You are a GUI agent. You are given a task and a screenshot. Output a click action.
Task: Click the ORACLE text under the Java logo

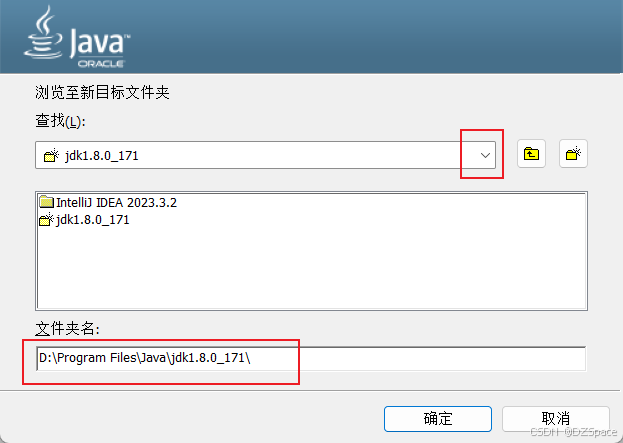[x=101, y=64]
